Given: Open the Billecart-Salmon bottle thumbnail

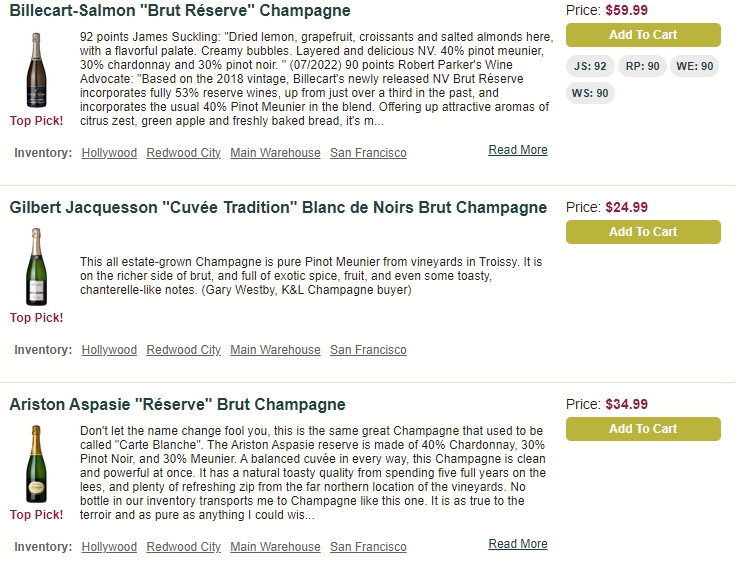Looking at the screenshot, I should 36,70.
